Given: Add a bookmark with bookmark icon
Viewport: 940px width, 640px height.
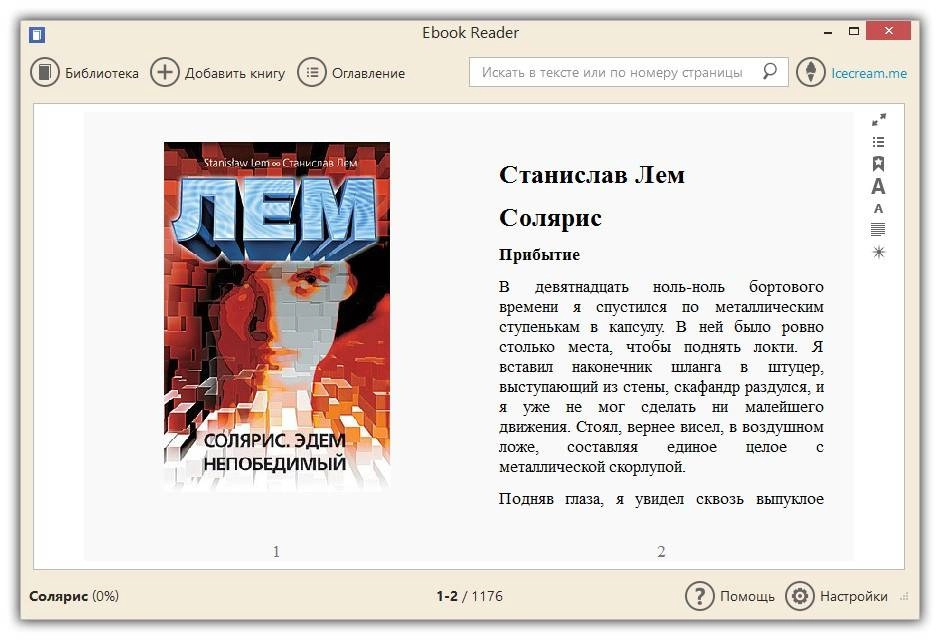Looking at the screenshot, I should 878,164.
